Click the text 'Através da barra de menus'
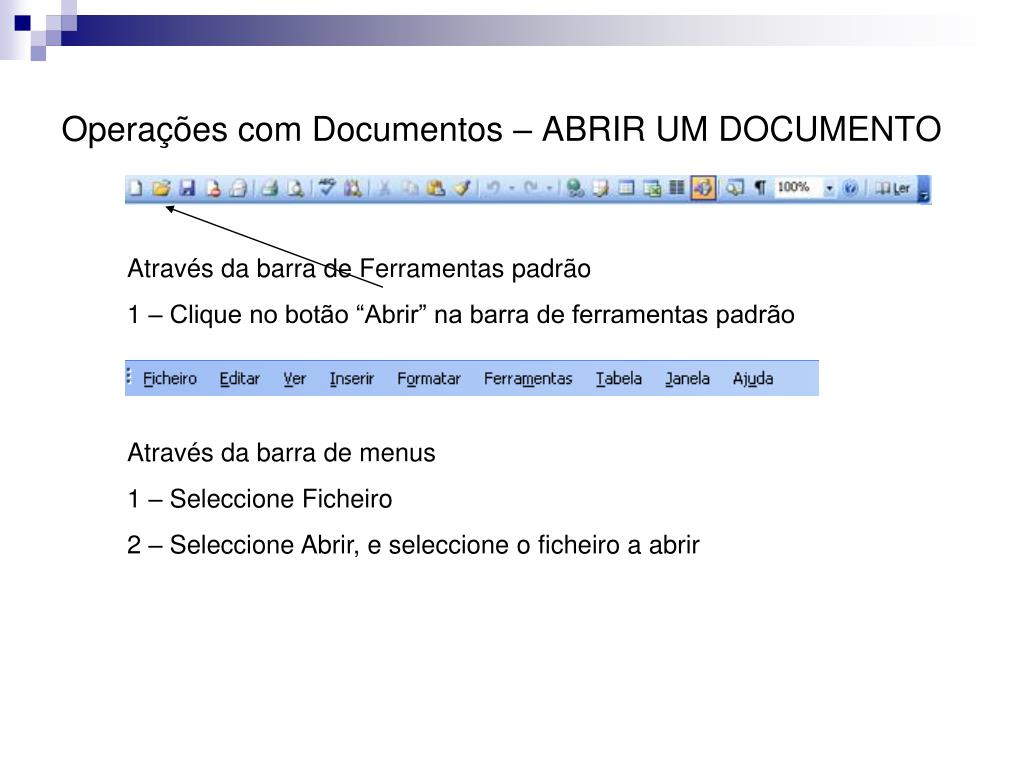The height and width of the screenshot is (768, 1024). click(x=281, y=453)
